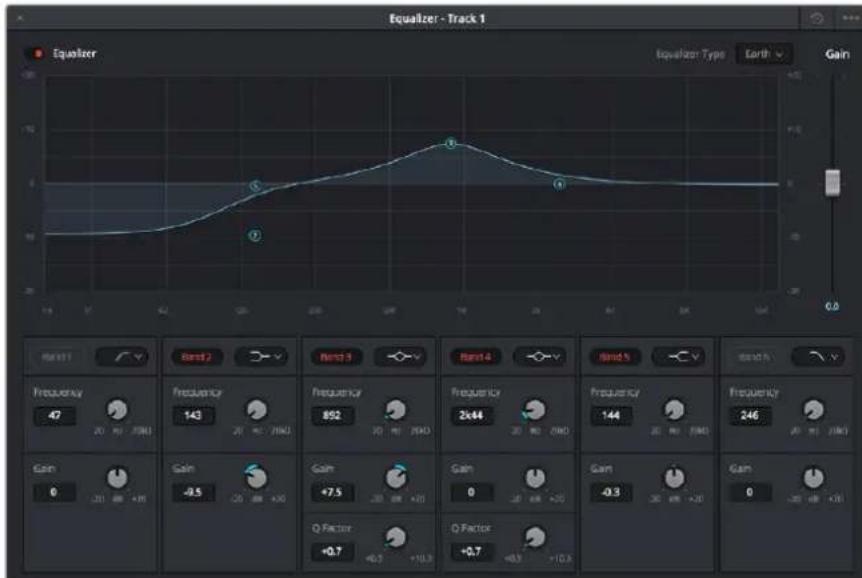862x578 pixels.
Task: Click Band 5 frequency field showing 144
Action: [x=611, y=415]
